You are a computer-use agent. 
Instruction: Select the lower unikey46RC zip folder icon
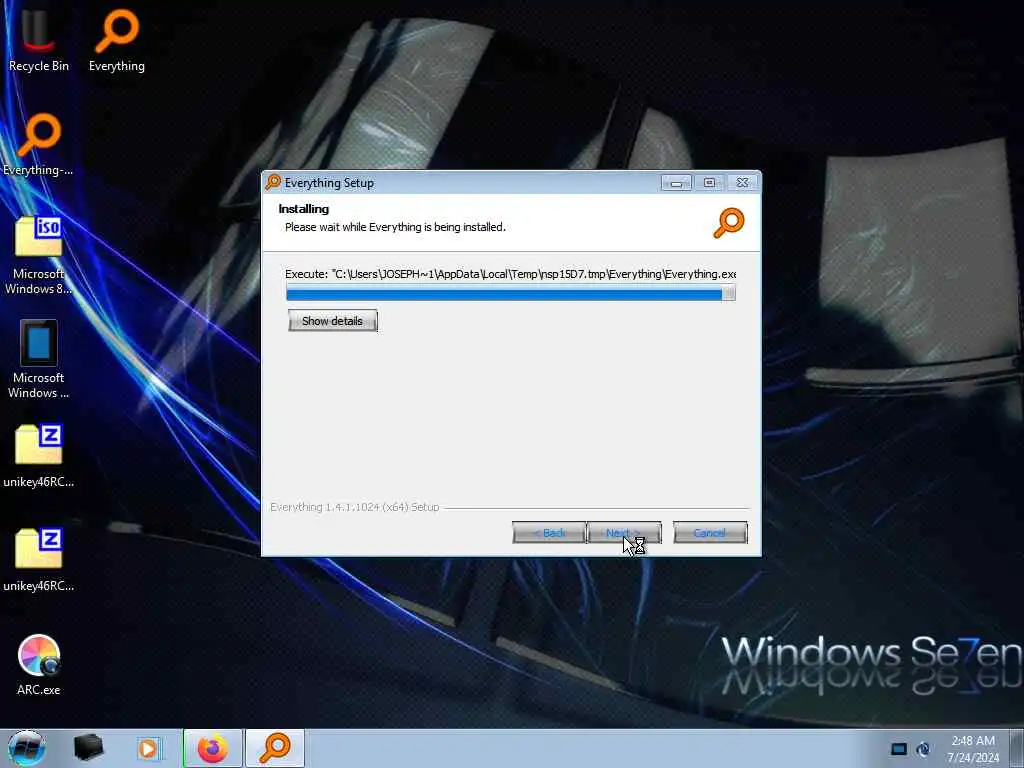tap(39, 560)
